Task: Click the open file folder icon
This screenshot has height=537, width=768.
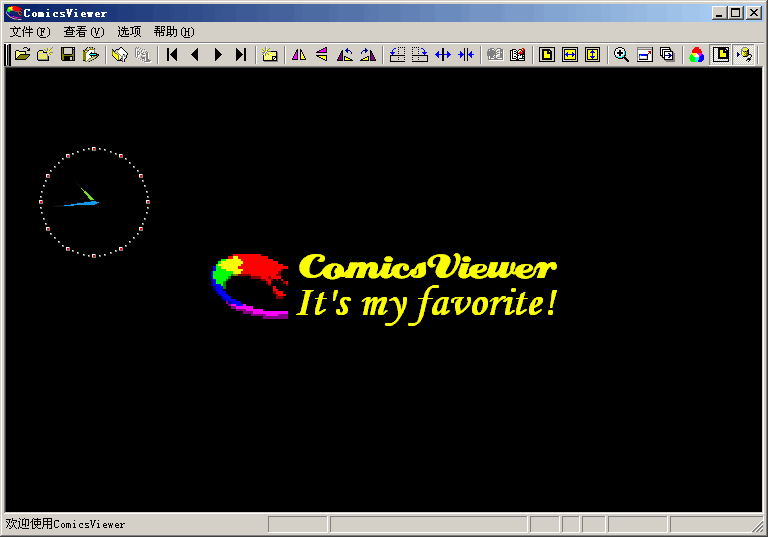Action: click(x=22, y=55)
